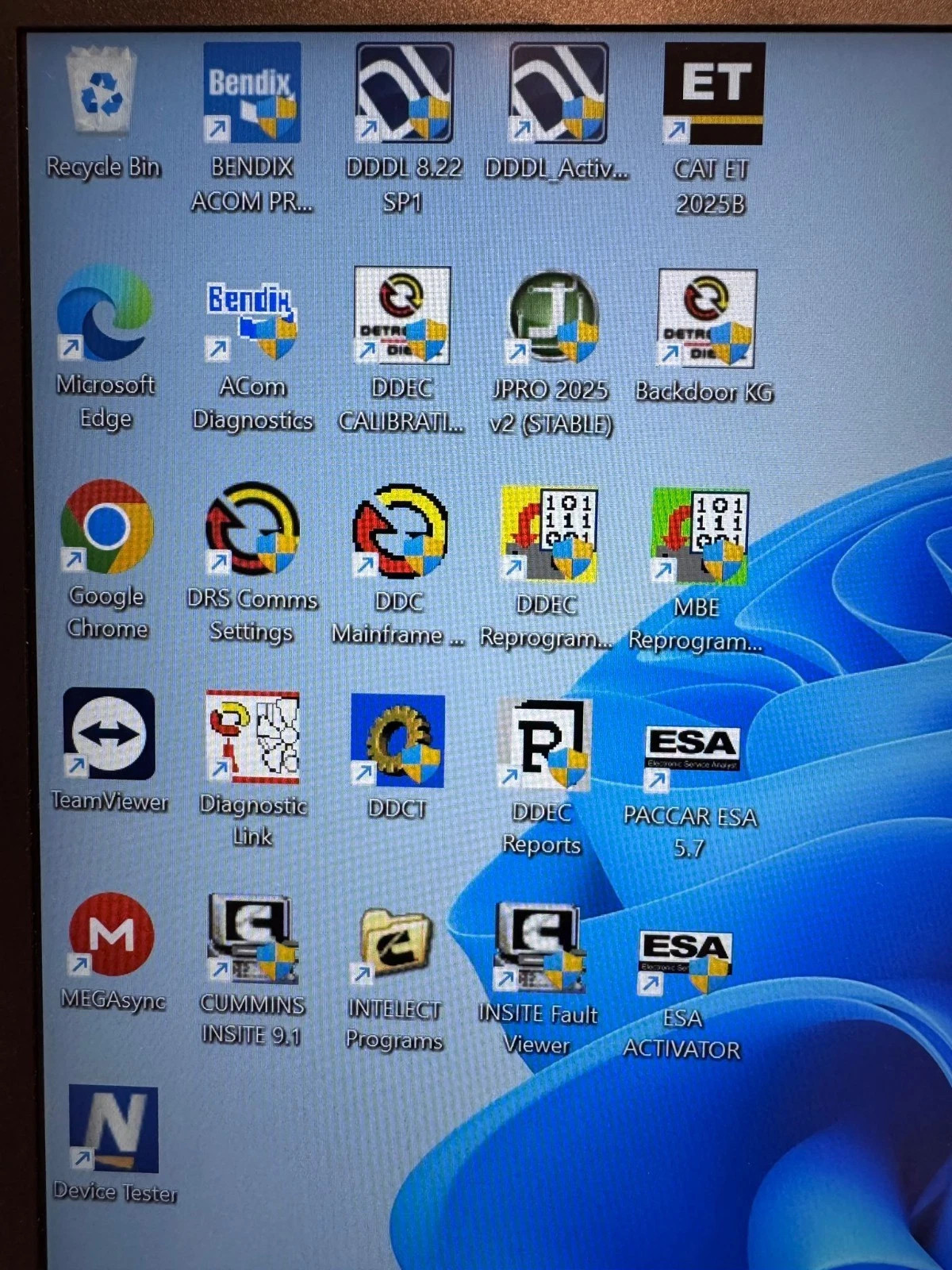952x1270 pixels.
Task: Select INSITE Fault Viewer shortcut
Action: [x=539, y=947]
